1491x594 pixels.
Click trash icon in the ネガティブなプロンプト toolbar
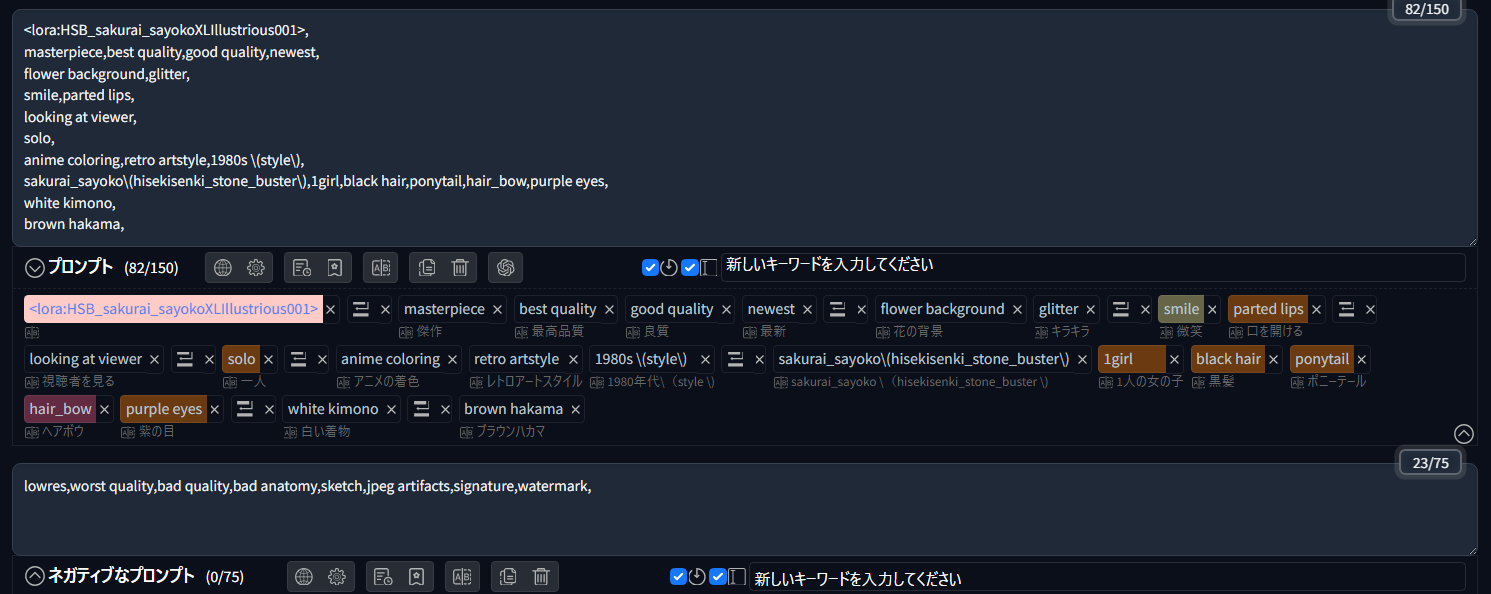tap(541, 576)
